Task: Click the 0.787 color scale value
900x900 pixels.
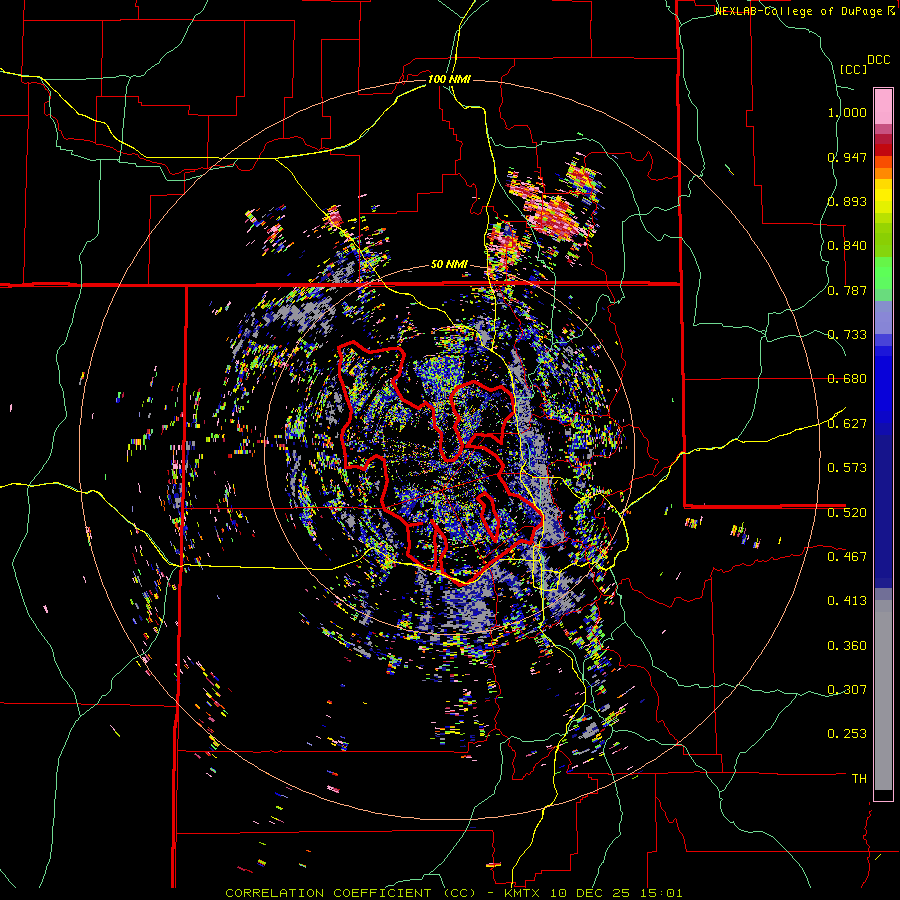Action: (847, 290)
